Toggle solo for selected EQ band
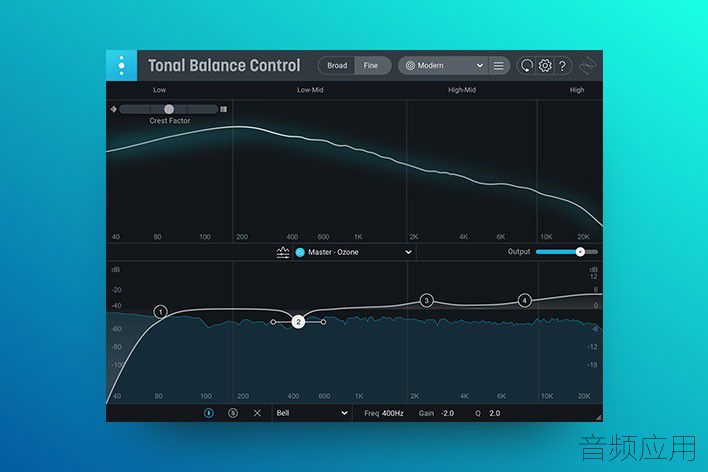The width and height of the screenshot is (708, 472). point(233,413)
